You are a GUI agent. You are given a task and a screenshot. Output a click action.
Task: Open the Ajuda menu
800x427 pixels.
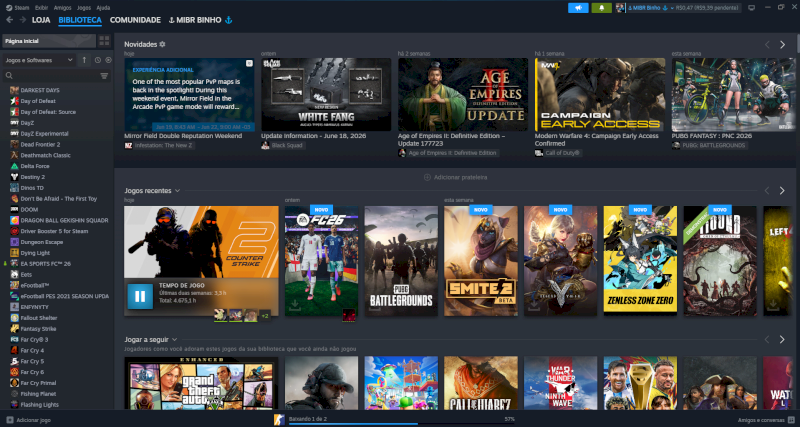tap(103, 8)
